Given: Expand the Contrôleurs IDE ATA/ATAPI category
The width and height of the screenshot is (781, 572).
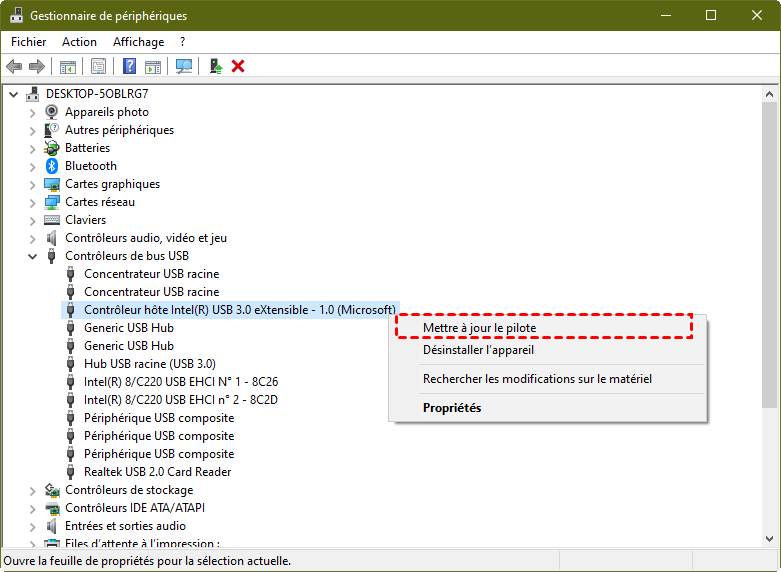Looking at the screenshot, I should tap(32, 508).
